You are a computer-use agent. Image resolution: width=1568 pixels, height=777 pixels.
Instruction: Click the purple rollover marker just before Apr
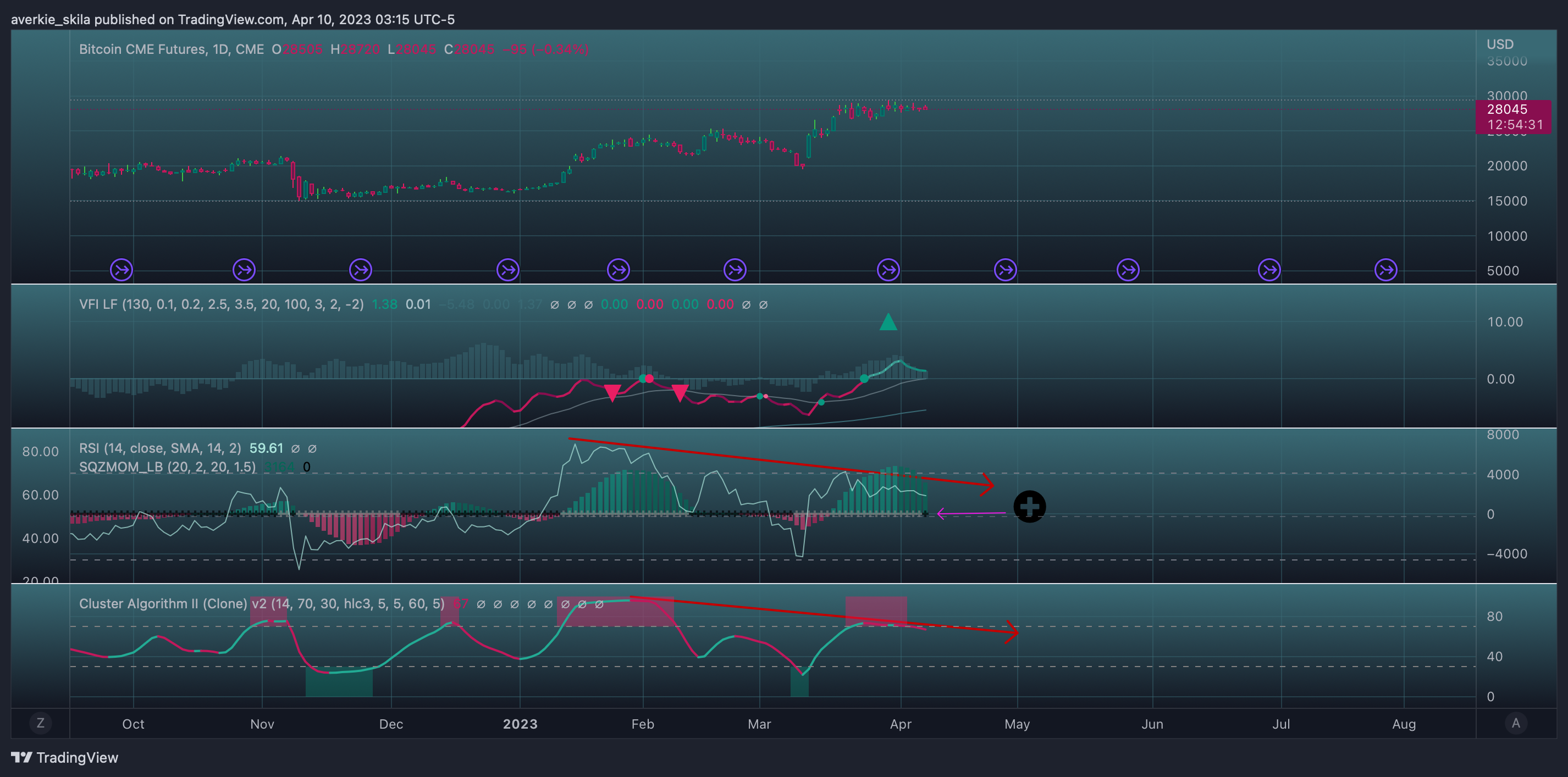(888, 270)
